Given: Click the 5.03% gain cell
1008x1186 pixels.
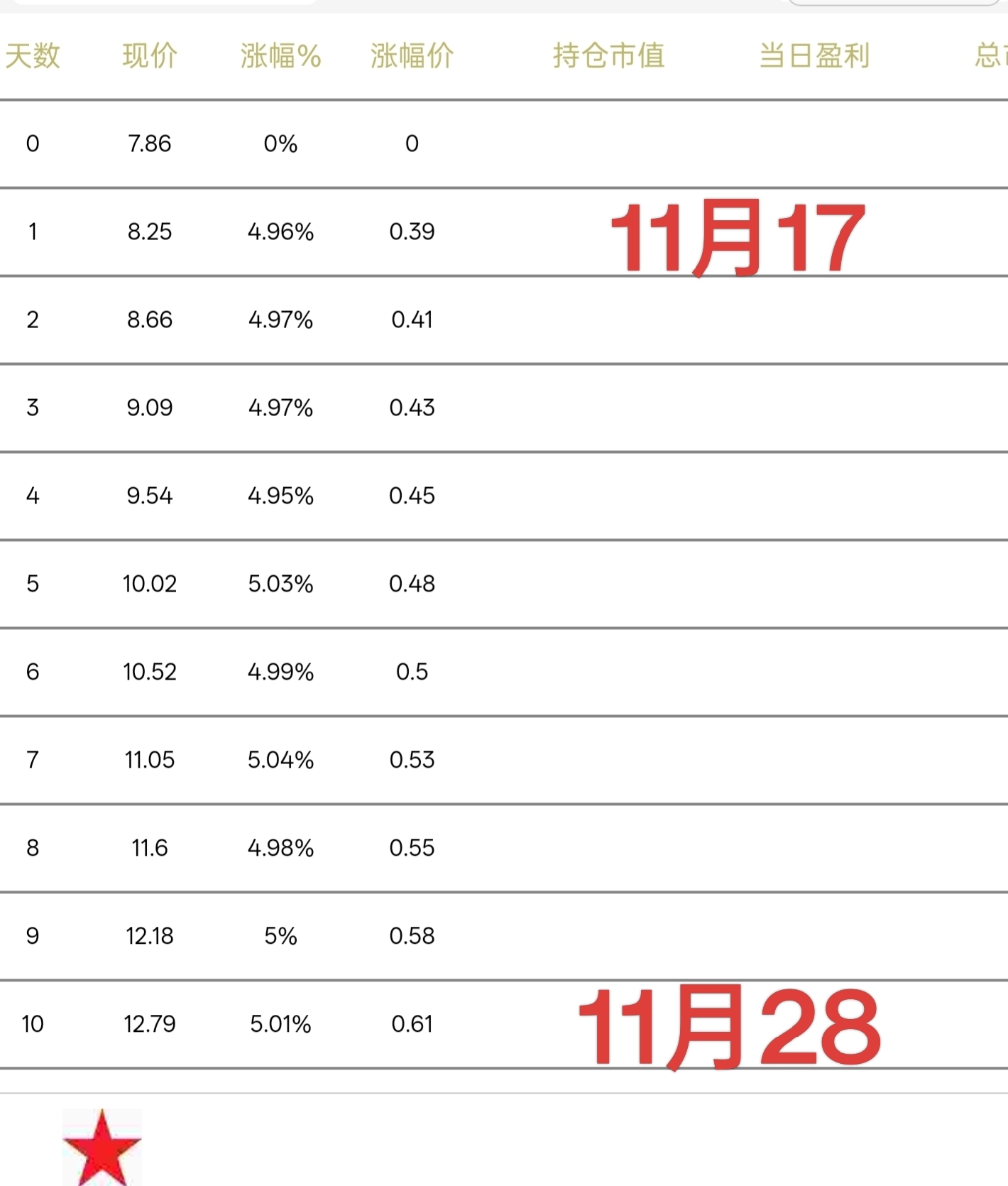Looking at the screenshot, I should pyautogui.click(x=280, y=584).
